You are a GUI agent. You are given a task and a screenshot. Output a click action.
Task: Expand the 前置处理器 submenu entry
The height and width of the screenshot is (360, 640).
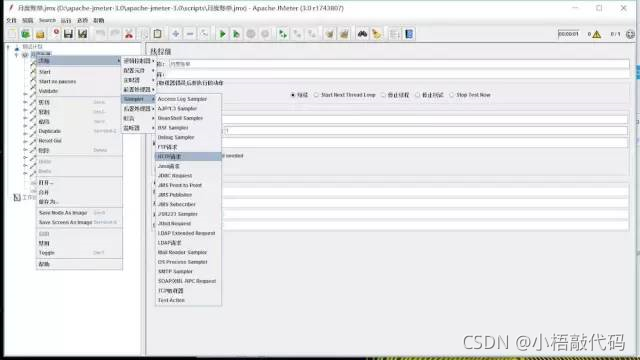pos(139,89)
